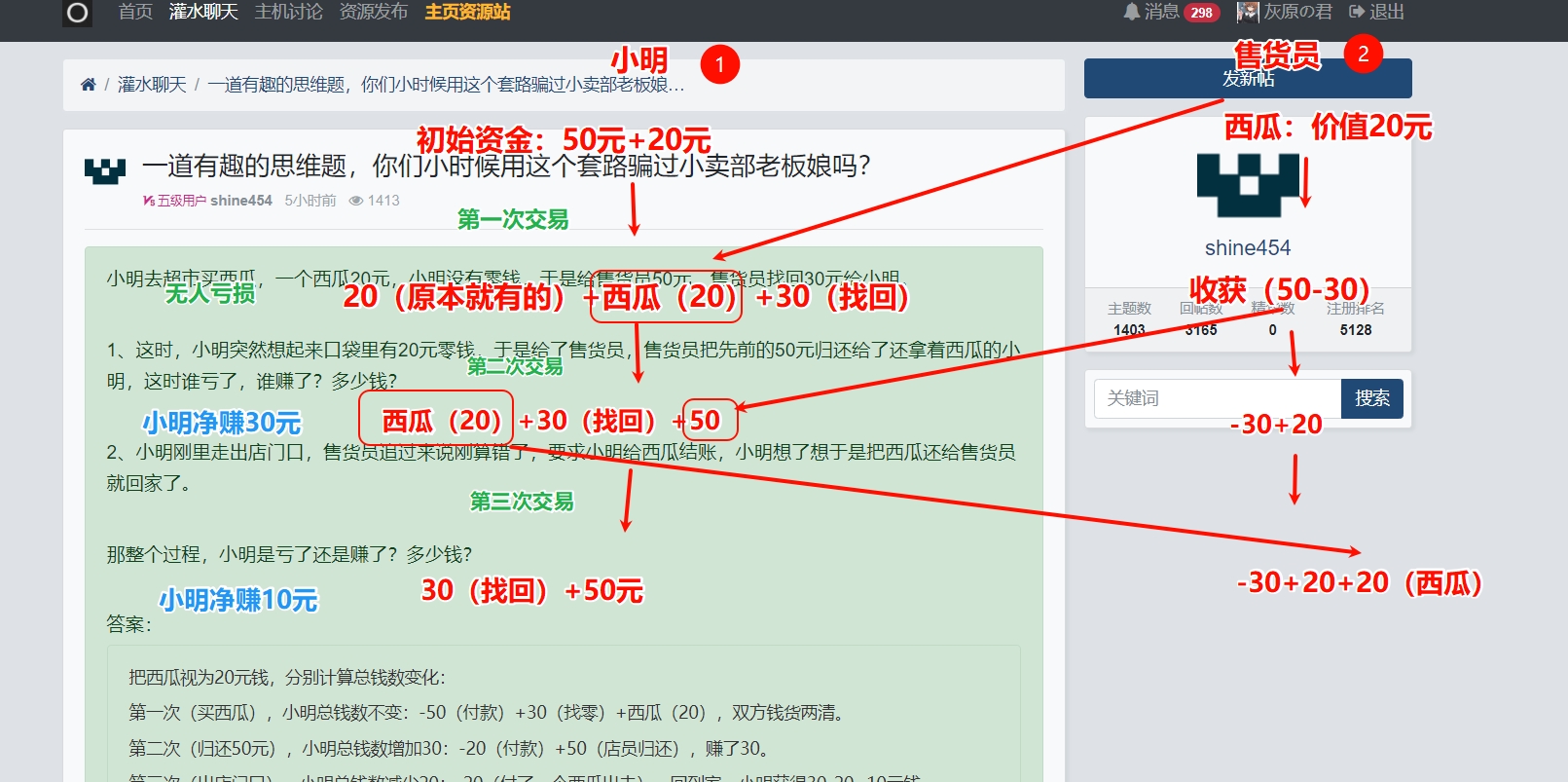Open 灌水聊天 breadcrumb link
1568x782 pixels.
pos(152,85)
